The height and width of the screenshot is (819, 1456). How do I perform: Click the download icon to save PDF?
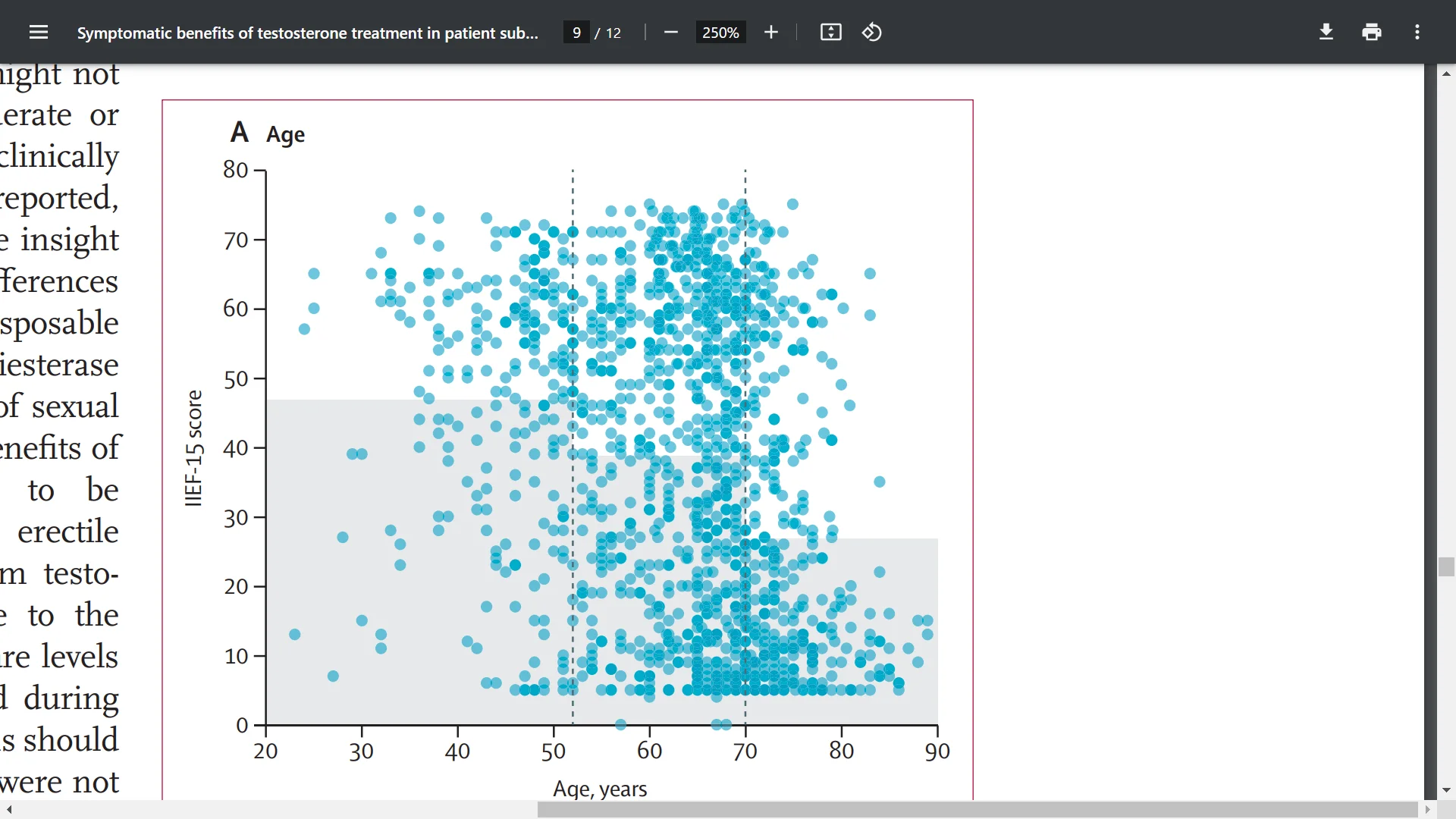pos(1325,32)
